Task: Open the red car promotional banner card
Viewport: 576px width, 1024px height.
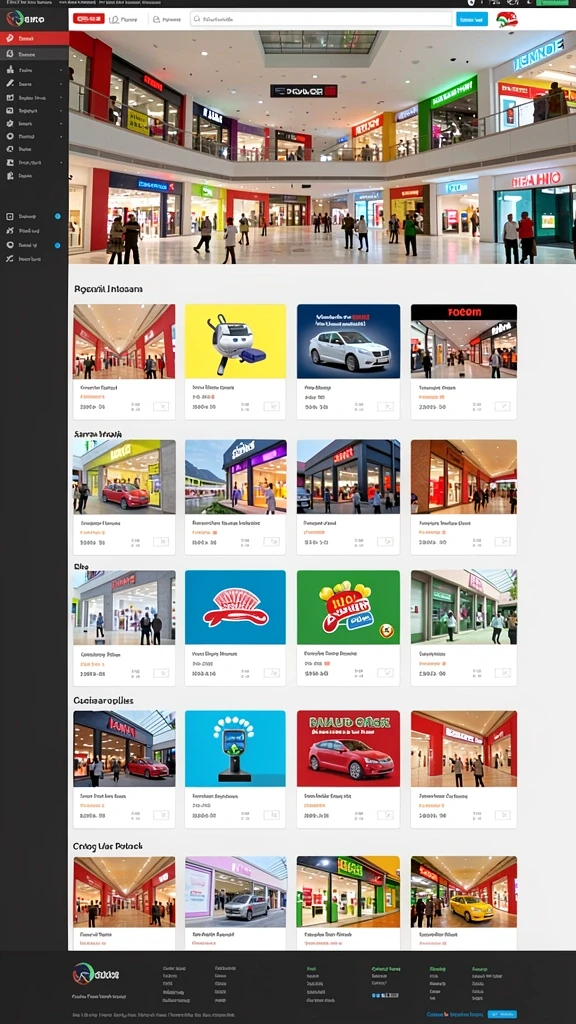Action: pyautogui.click(x=348, y=769)
